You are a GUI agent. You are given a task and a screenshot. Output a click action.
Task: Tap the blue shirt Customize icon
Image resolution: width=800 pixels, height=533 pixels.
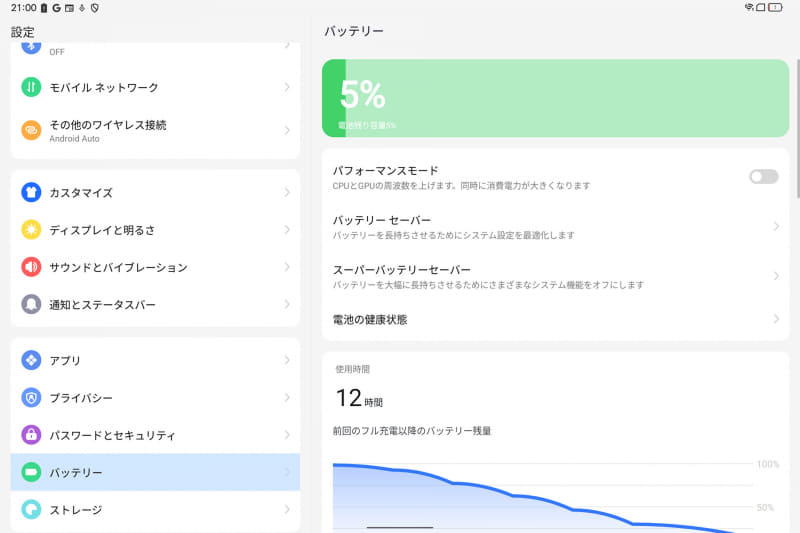[x=31, y=192]
